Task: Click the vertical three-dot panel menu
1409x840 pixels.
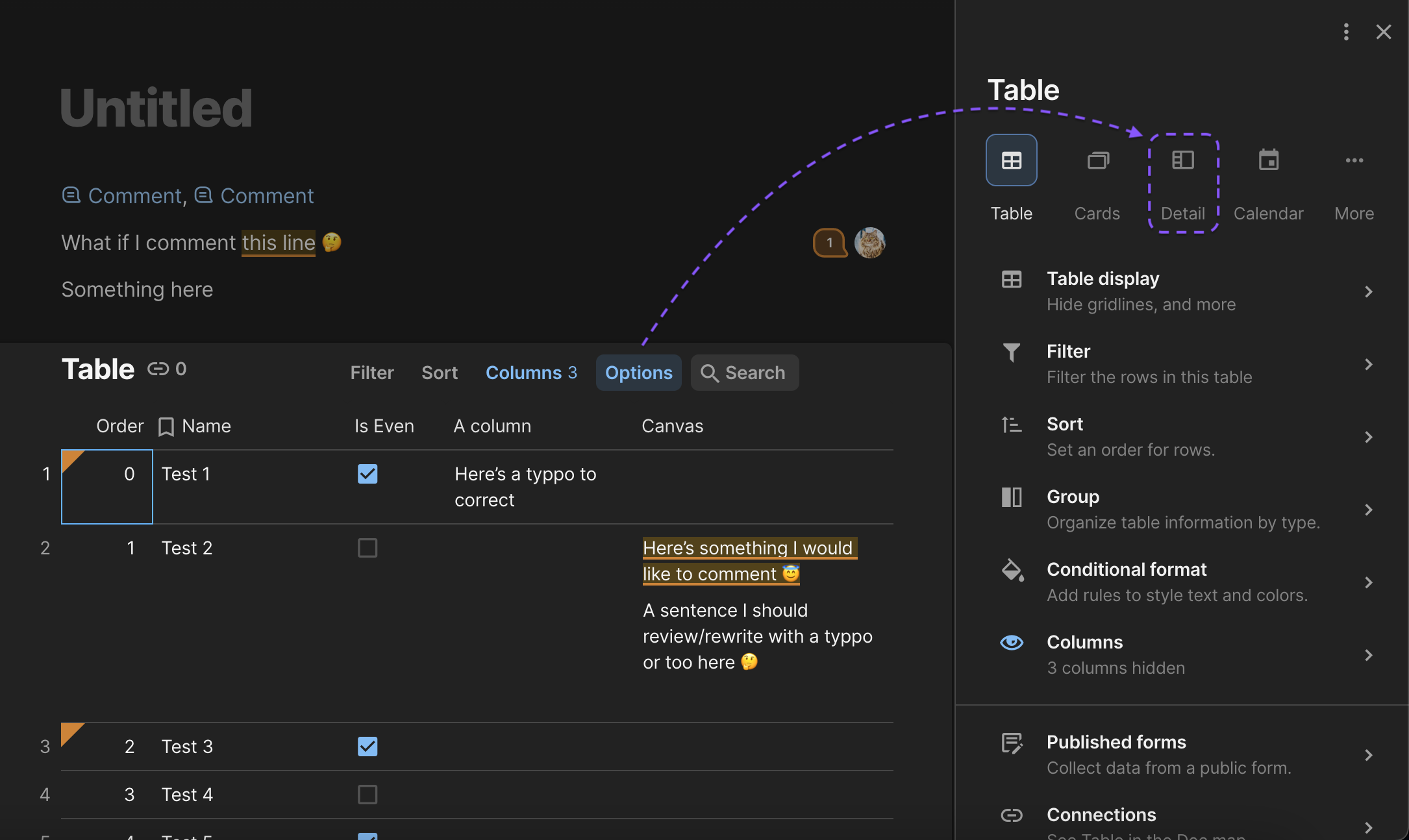Action: coord(1346,32)
